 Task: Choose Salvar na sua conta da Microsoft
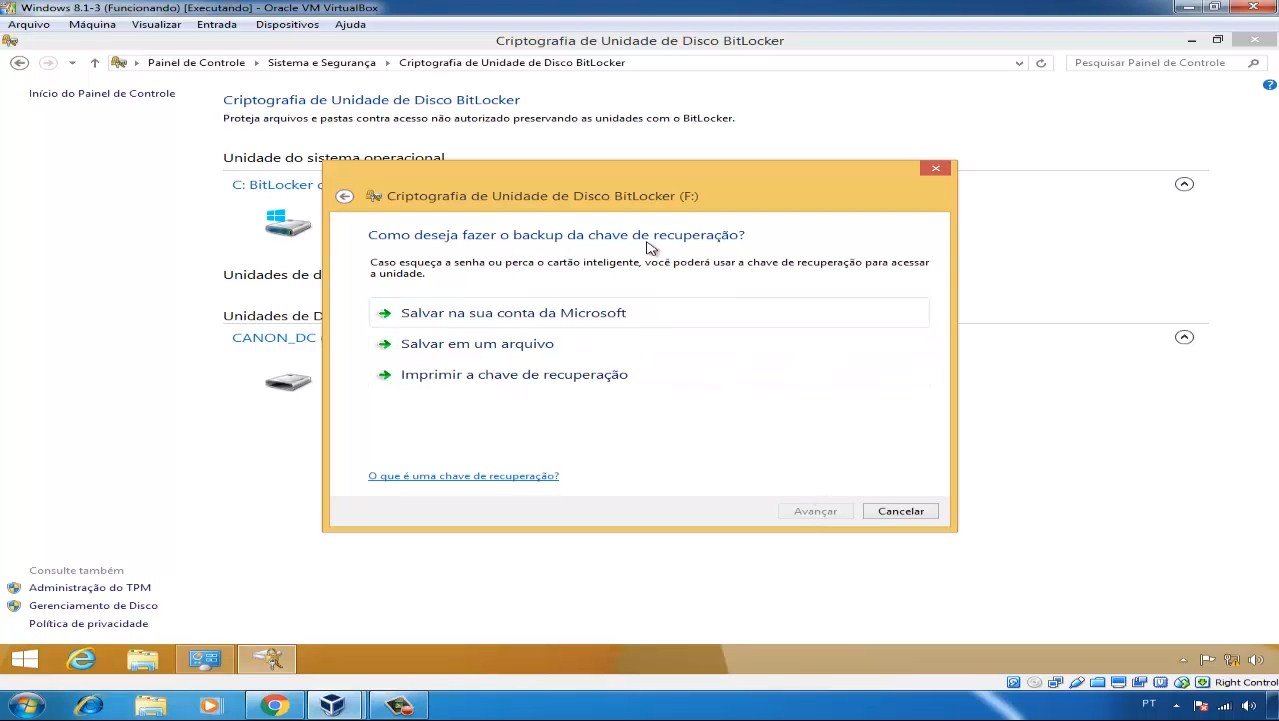click(649, 313)
